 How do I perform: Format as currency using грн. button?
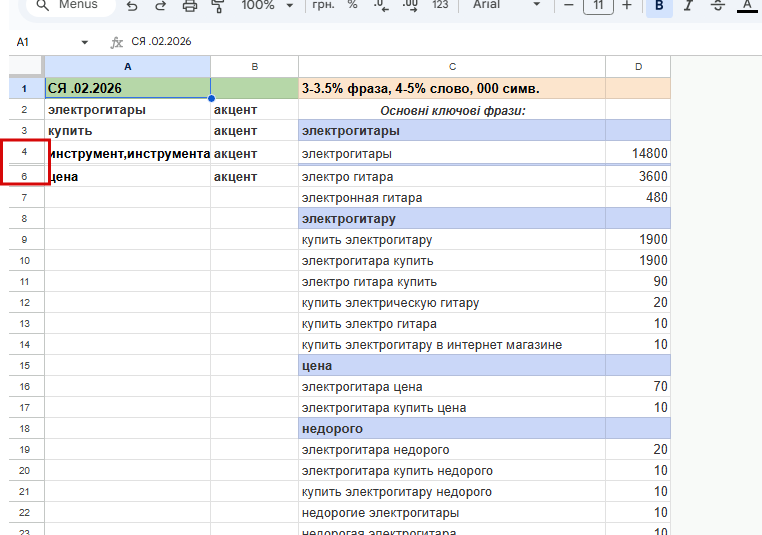[325, 6]
